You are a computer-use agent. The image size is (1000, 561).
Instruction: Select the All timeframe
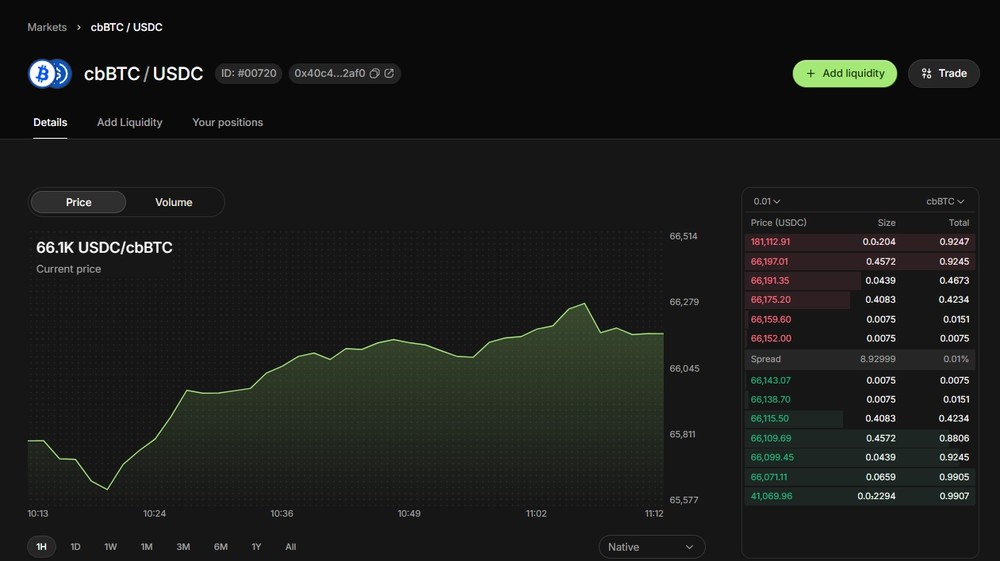[291, 546]
